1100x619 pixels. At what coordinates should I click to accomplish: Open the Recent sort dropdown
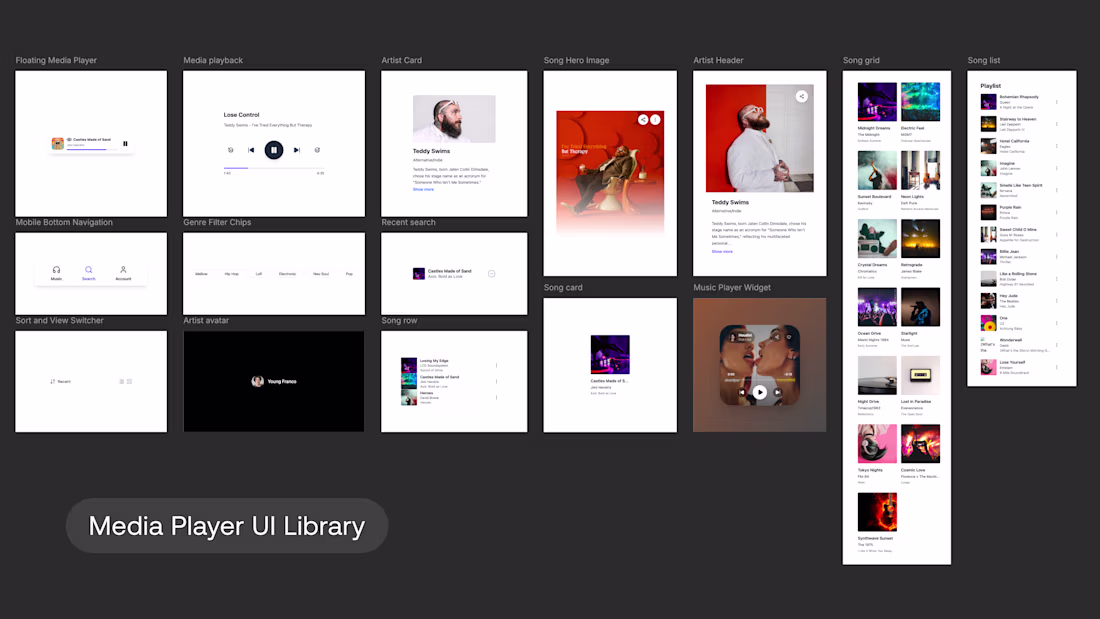(60, 381)
